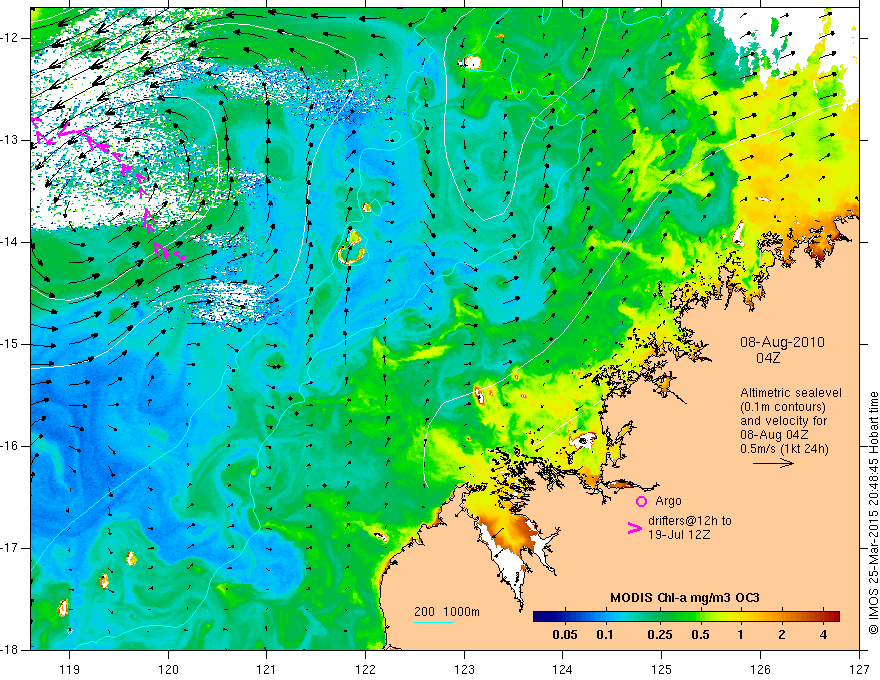Screen dimensions: 880x680
Task: Click the -12 latitude axis label
Action: point(11,38)
